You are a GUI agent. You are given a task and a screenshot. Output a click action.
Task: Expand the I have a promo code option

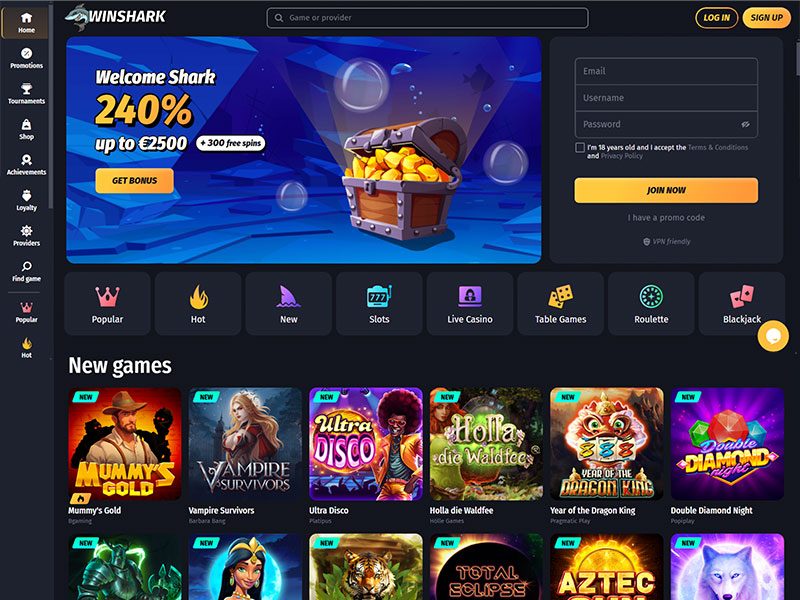(x=666, y=217)
